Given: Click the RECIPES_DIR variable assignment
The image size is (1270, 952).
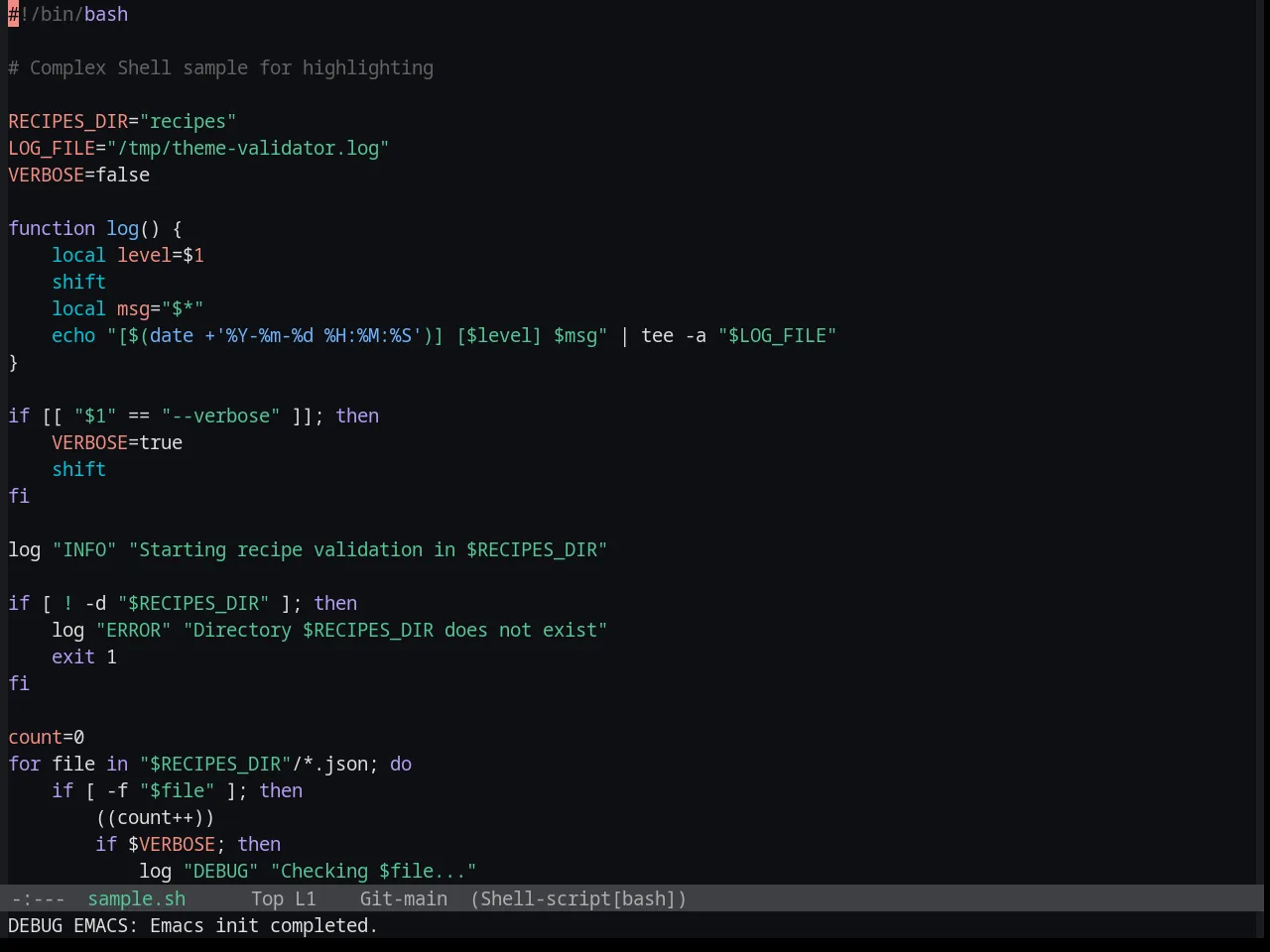Looking at the screenshot, I should pos(122,121).
